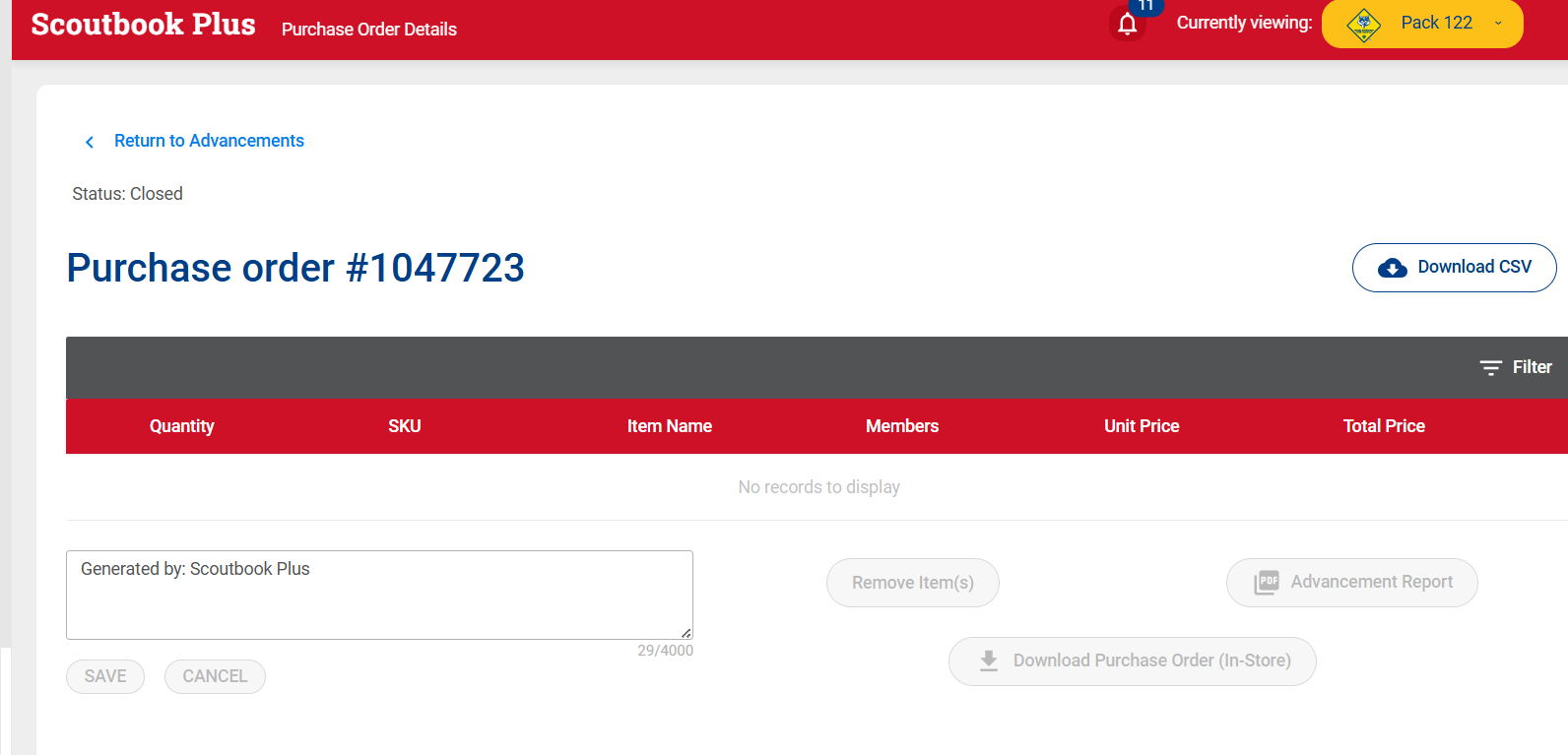The image size is (1568, 755).
Task: Sort by the Quantity column header
Action: (182, 426)
